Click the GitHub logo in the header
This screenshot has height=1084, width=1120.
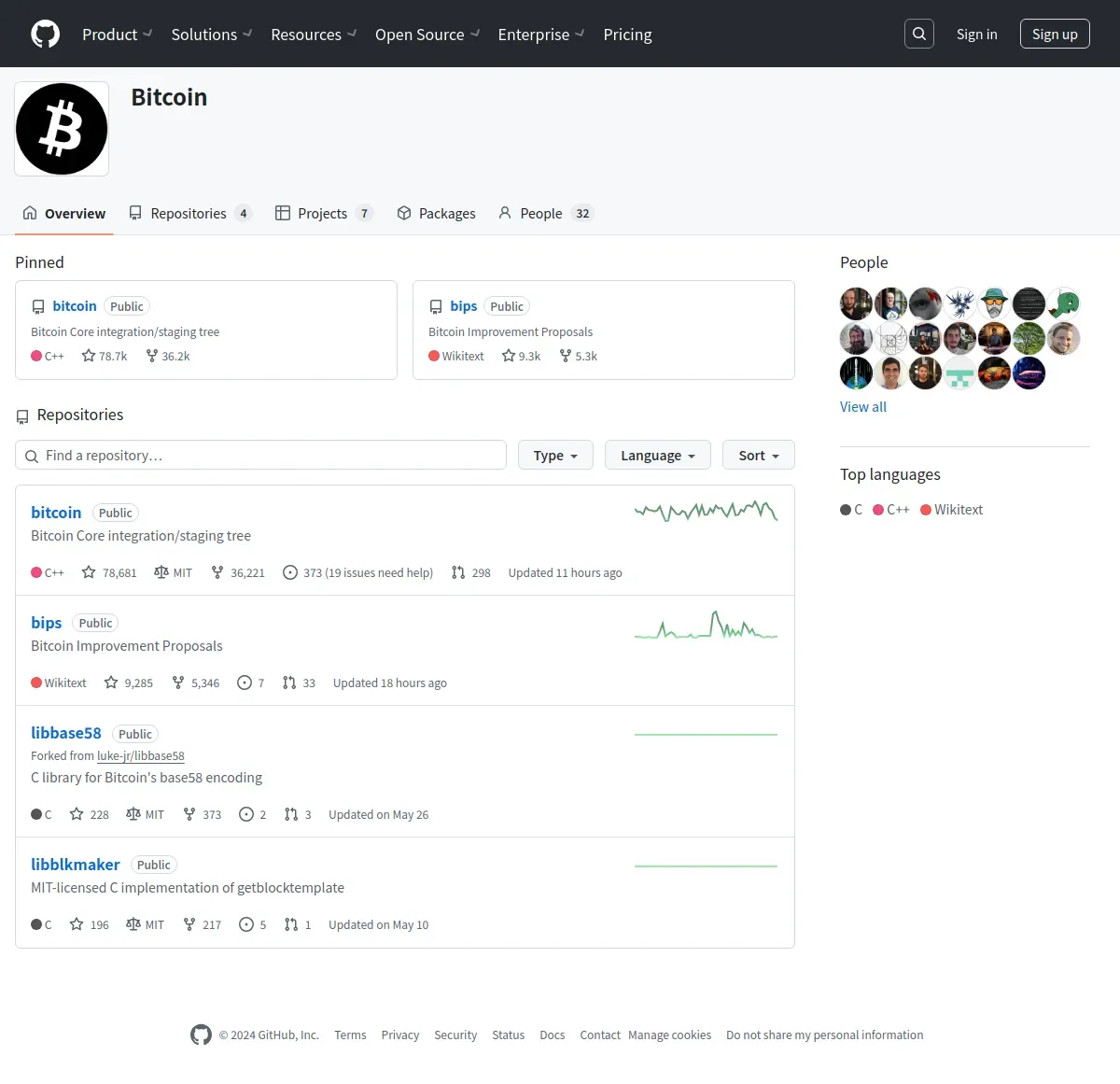(x=45, y=34)
